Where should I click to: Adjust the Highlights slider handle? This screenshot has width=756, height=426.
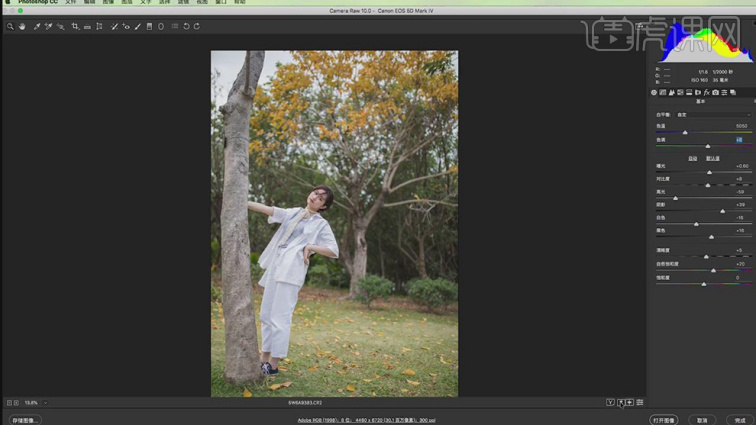pos(675,199)
